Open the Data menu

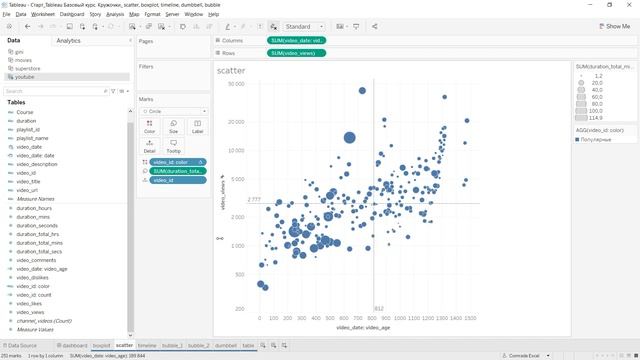21,14
